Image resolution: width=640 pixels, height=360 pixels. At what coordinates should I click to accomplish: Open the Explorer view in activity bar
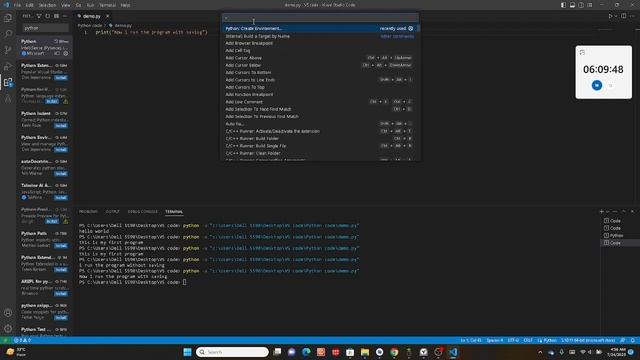tap(8, 18)
